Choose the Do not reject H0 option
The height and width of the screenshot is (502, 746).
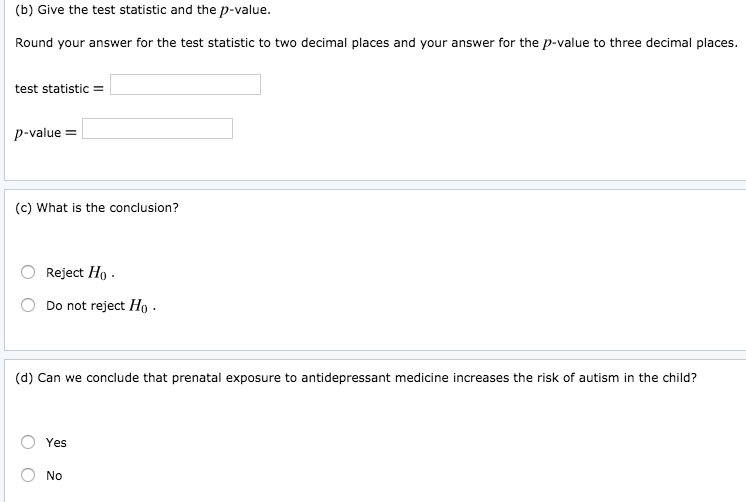click(28, 306)
